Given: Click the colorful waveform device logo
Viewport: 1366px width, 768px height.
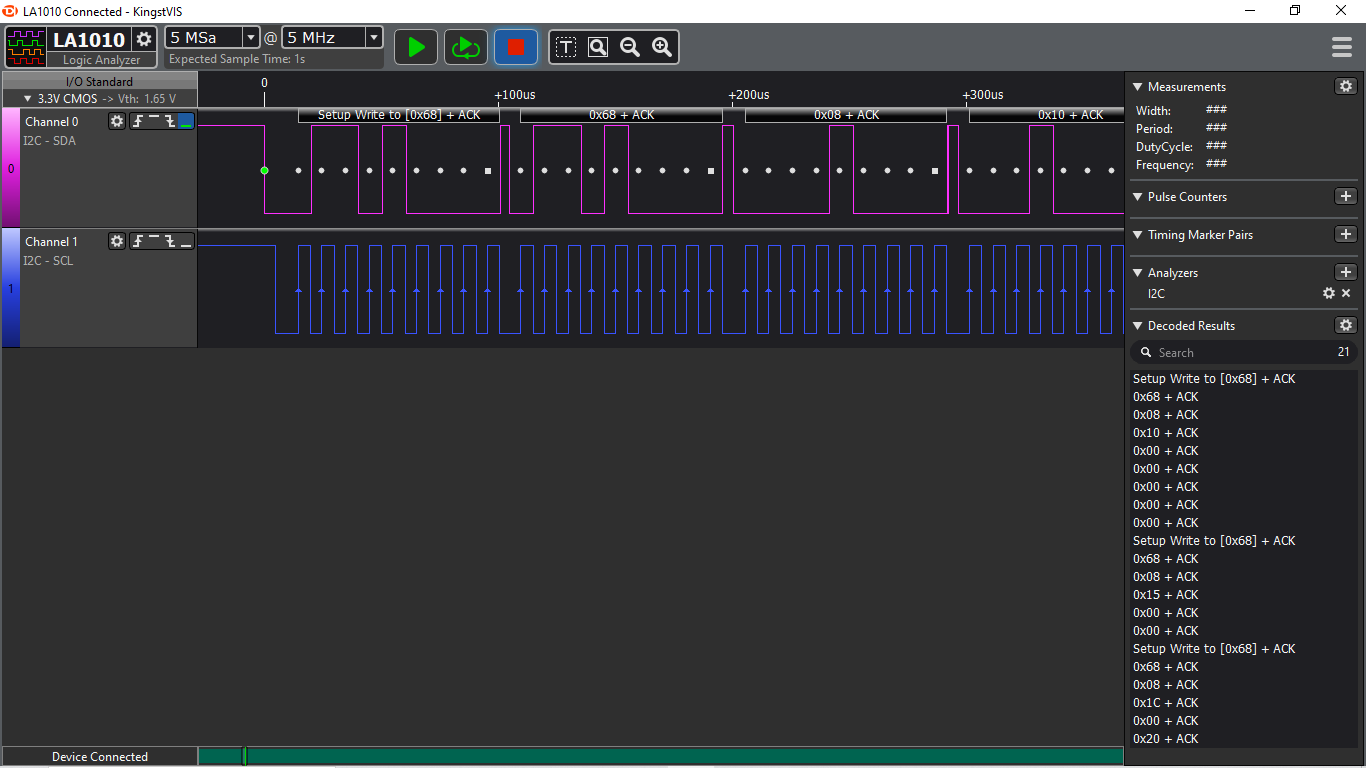Looking at the screenshot, I should coord(26,47).
